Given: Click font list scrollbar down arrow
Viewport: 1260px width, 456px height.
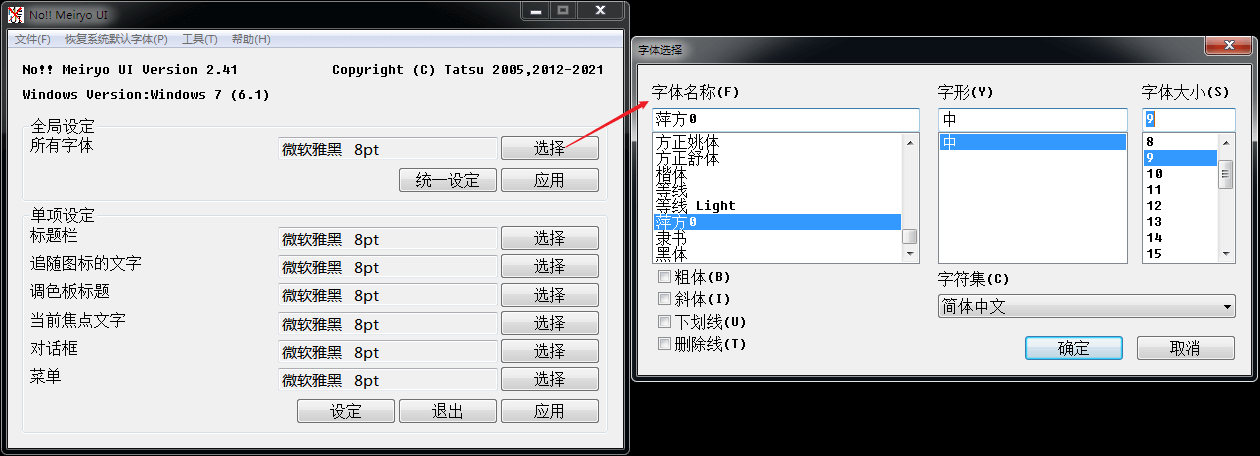Looking at the screenshot, I should click(910, 254).
